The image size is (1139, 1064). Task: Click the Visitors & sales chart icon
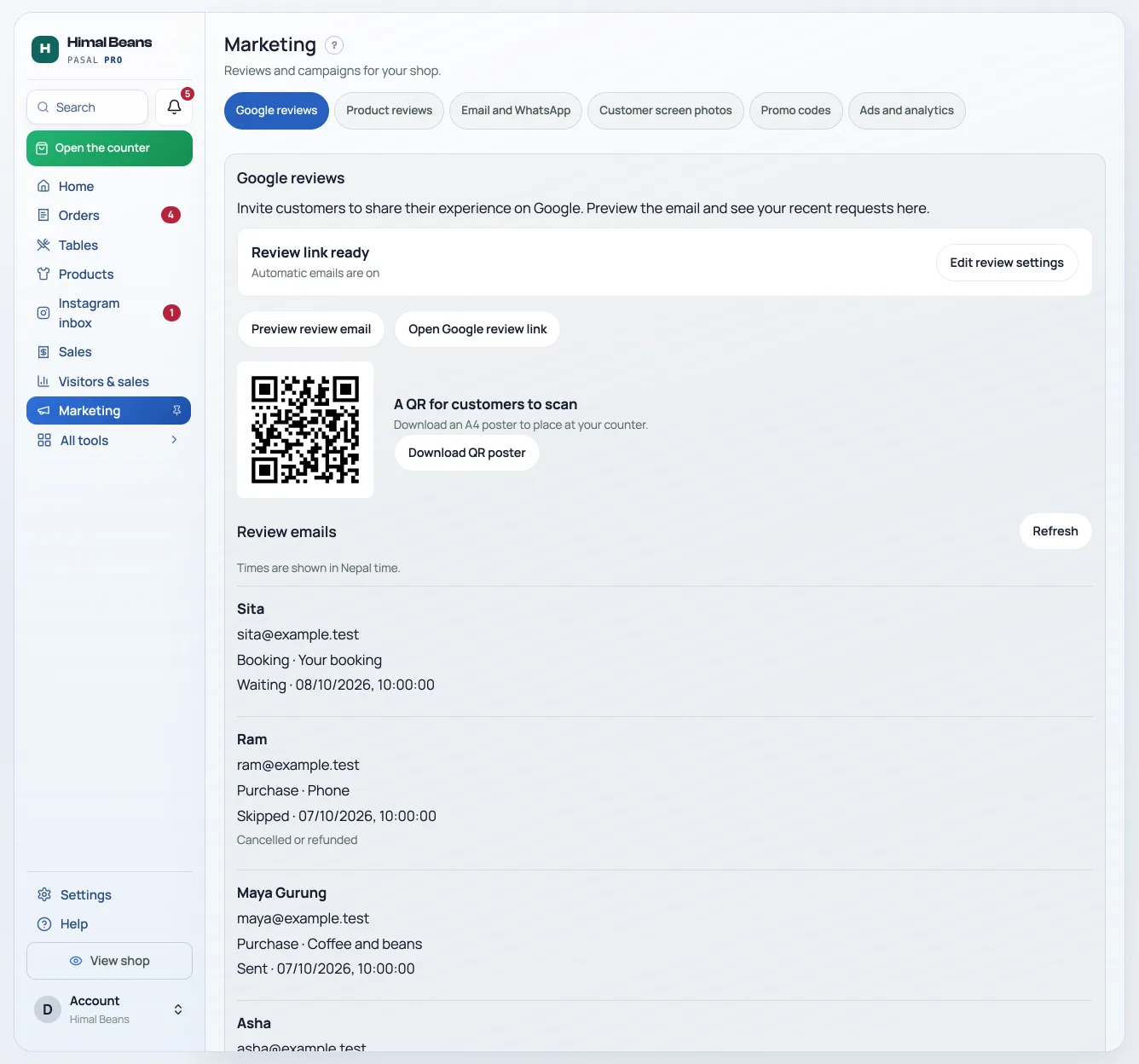43,381
